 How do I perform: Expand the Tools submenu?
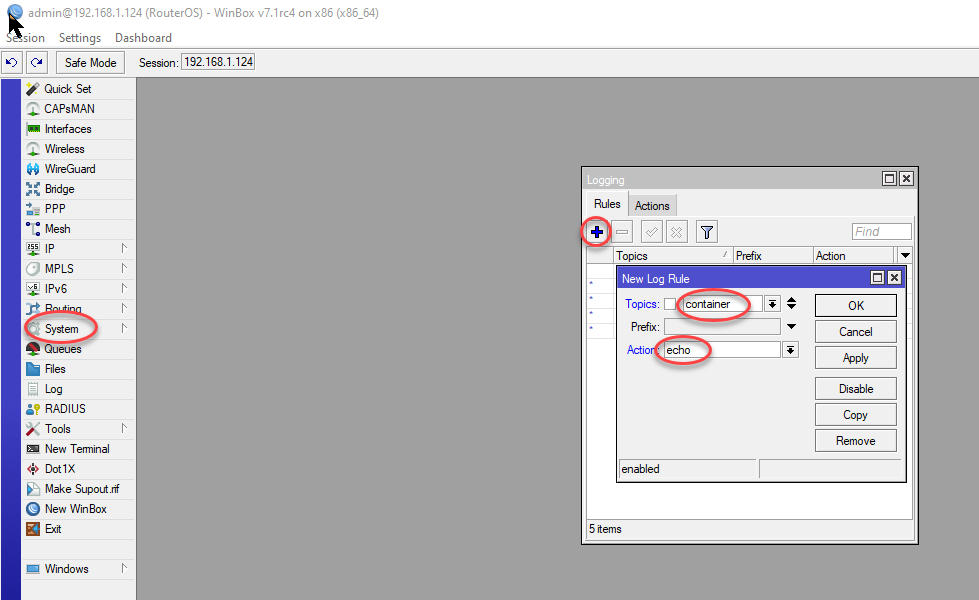[124, 428]
